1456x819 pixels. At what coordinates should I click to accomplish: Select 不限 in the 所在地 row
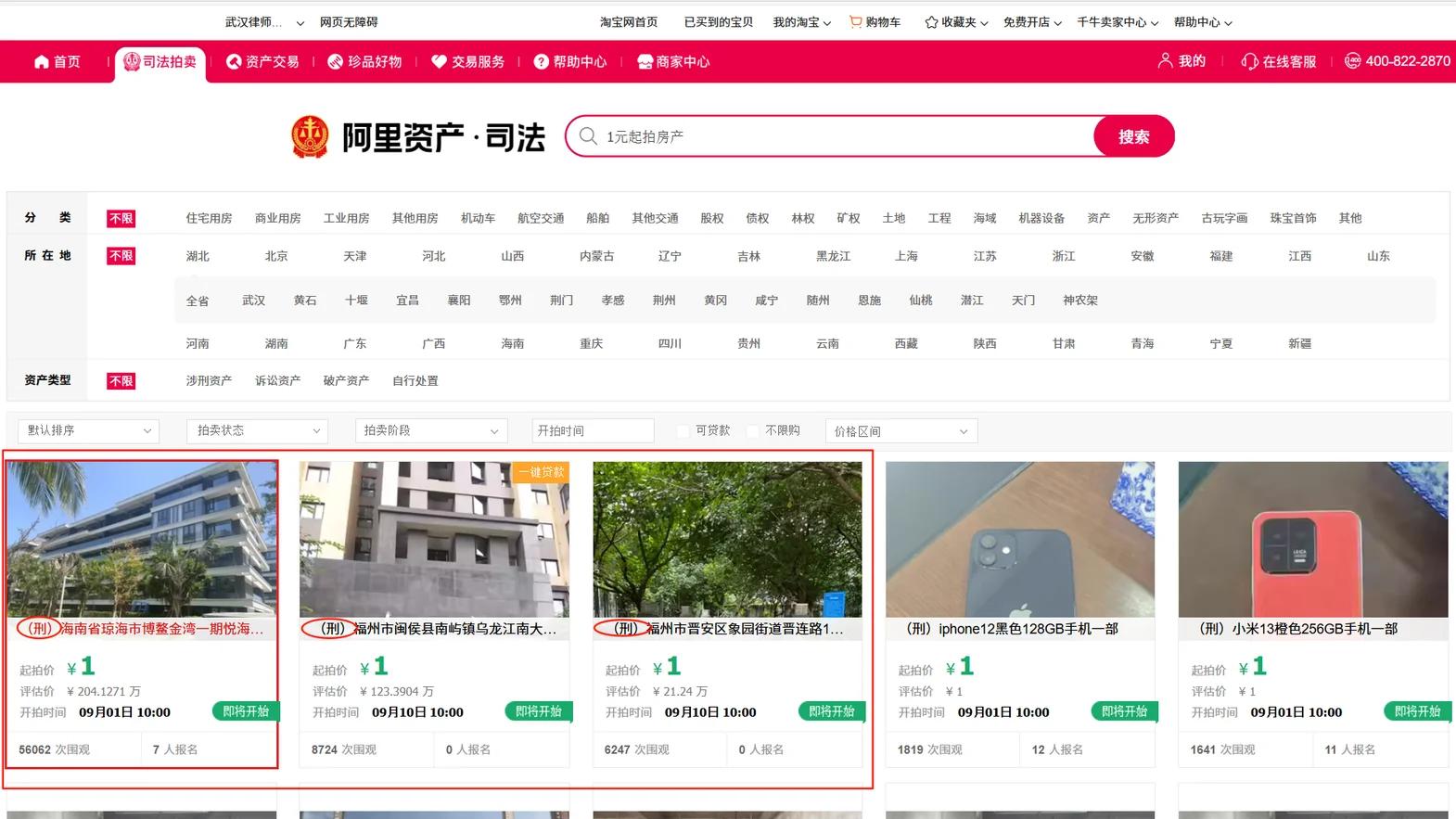pyautogui.click(x=121, y=256)
